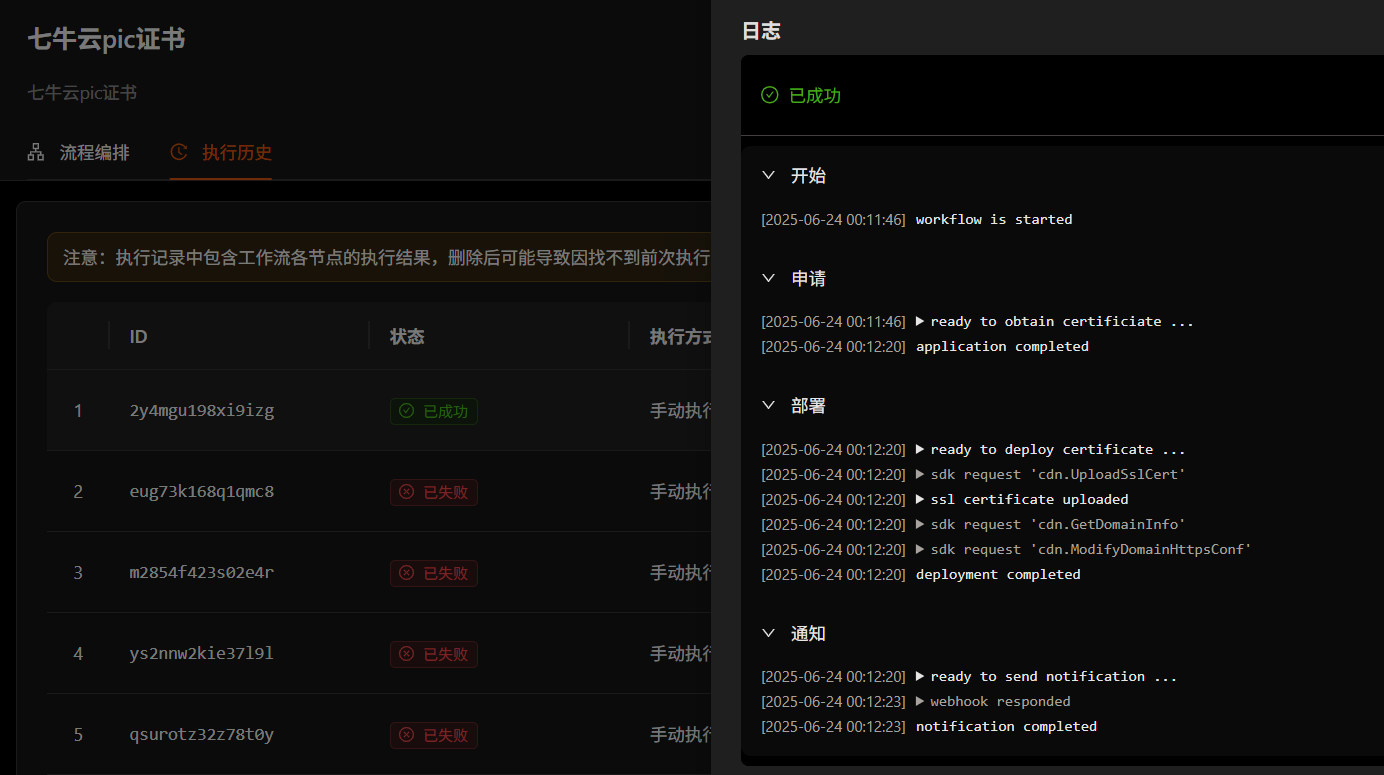The width and height of the screenshot is (1384, 775).
Task: Select run ID m2854f423s02e4r
Action: tap(202, 573)
